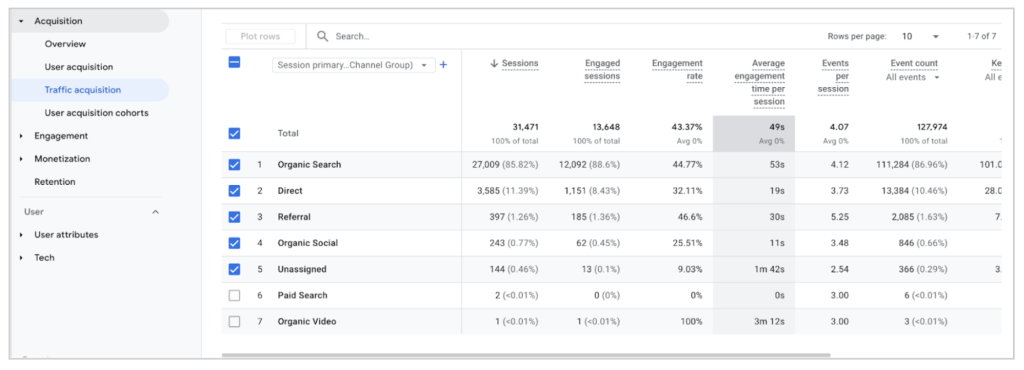Check the Paid Search row checkbox
1024x370 pixels.
point(234,295)
